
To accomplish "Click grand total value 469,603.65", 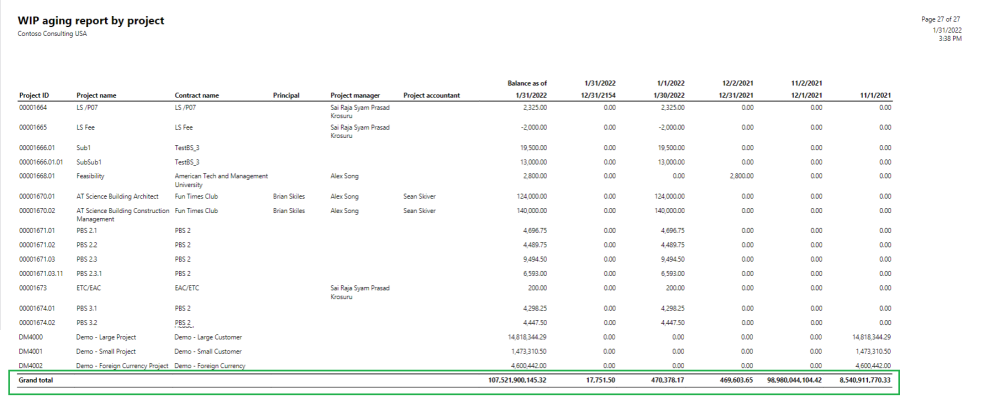I will pyautogui.click(x=735, y=381).
